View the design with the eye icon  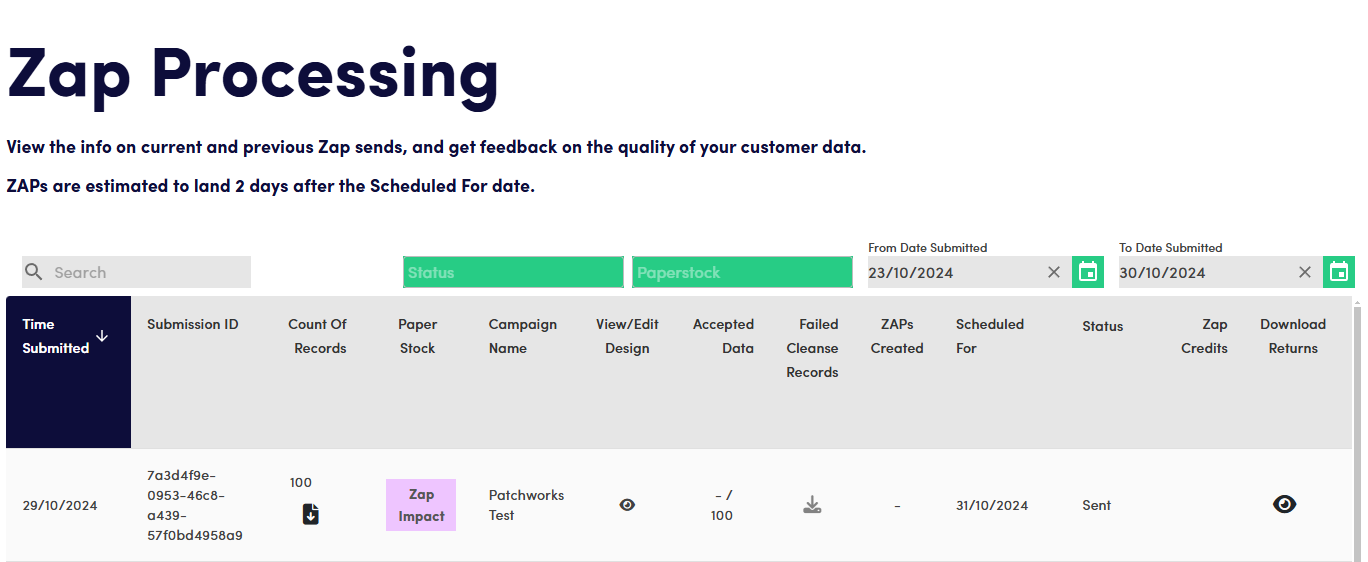(x=627, y=505)
